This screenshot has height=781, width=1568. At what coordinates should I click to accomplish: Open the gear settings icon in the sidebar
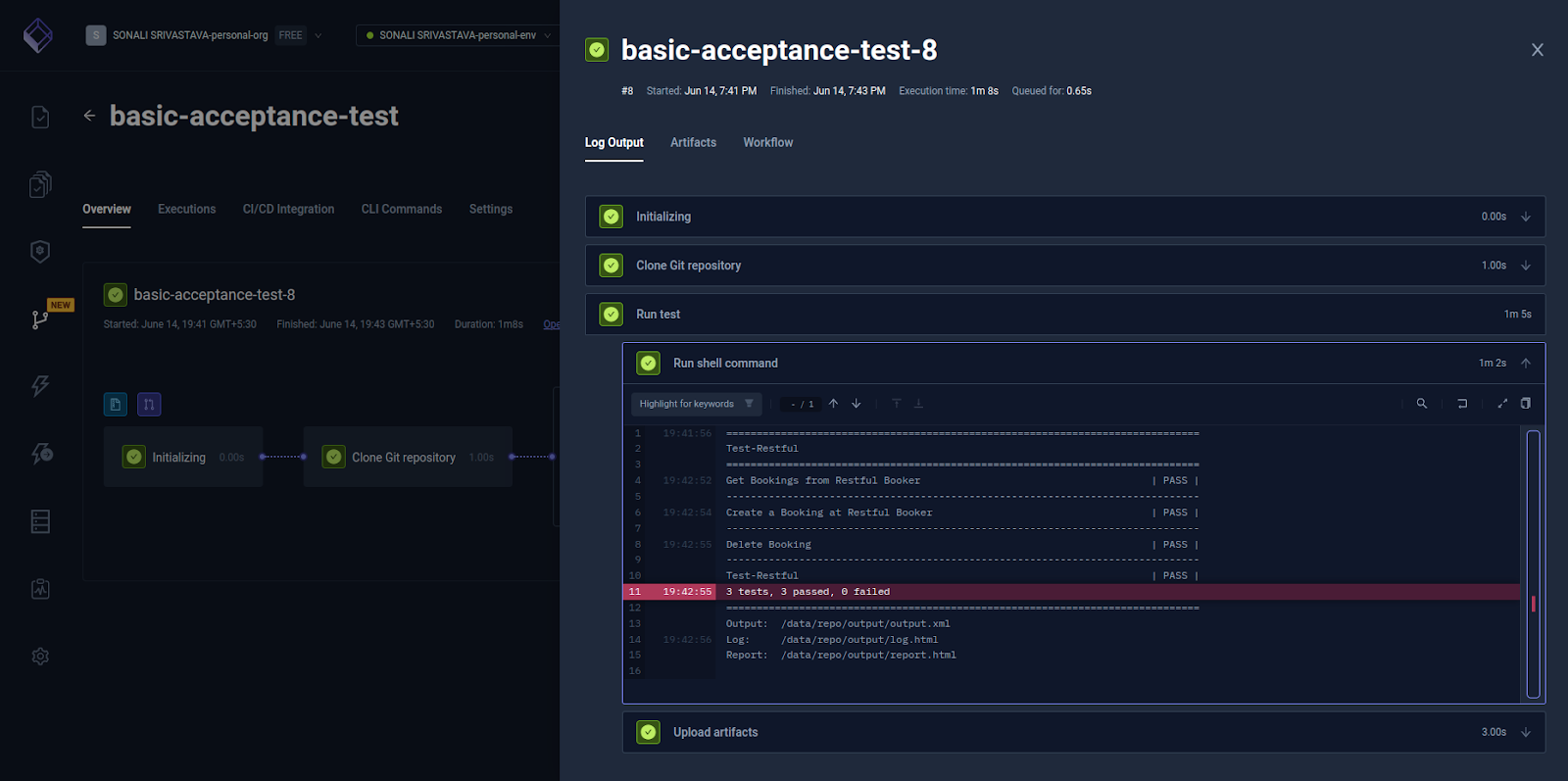40,657
